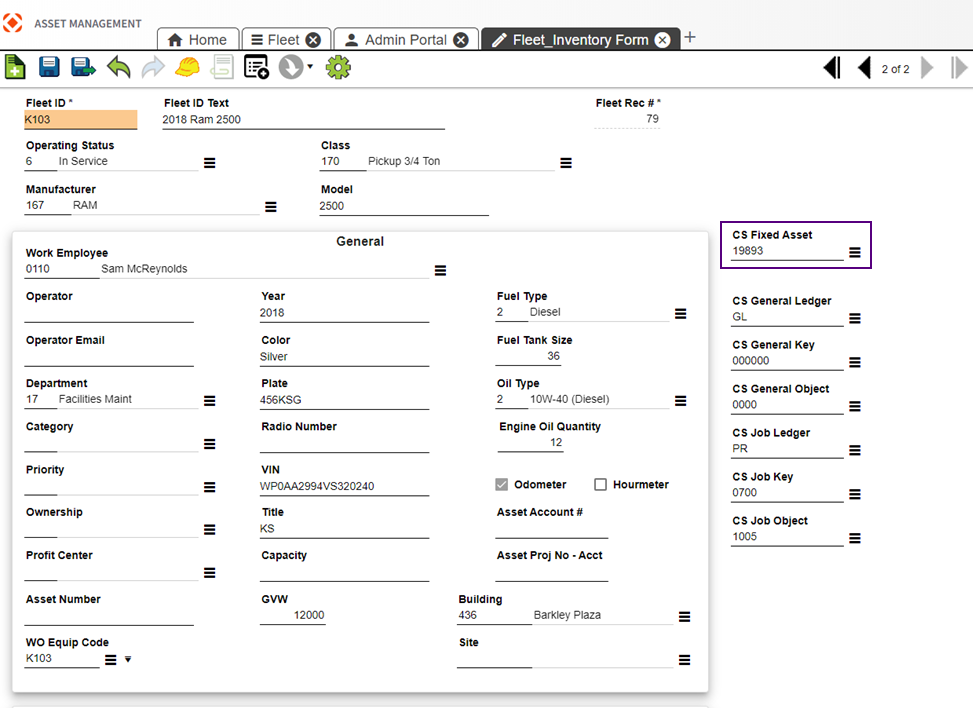Viewport: 973px width, 708px height.
Task: Open settings with the green gear icon
Action: pyautogui.click(x=338, y=67)
